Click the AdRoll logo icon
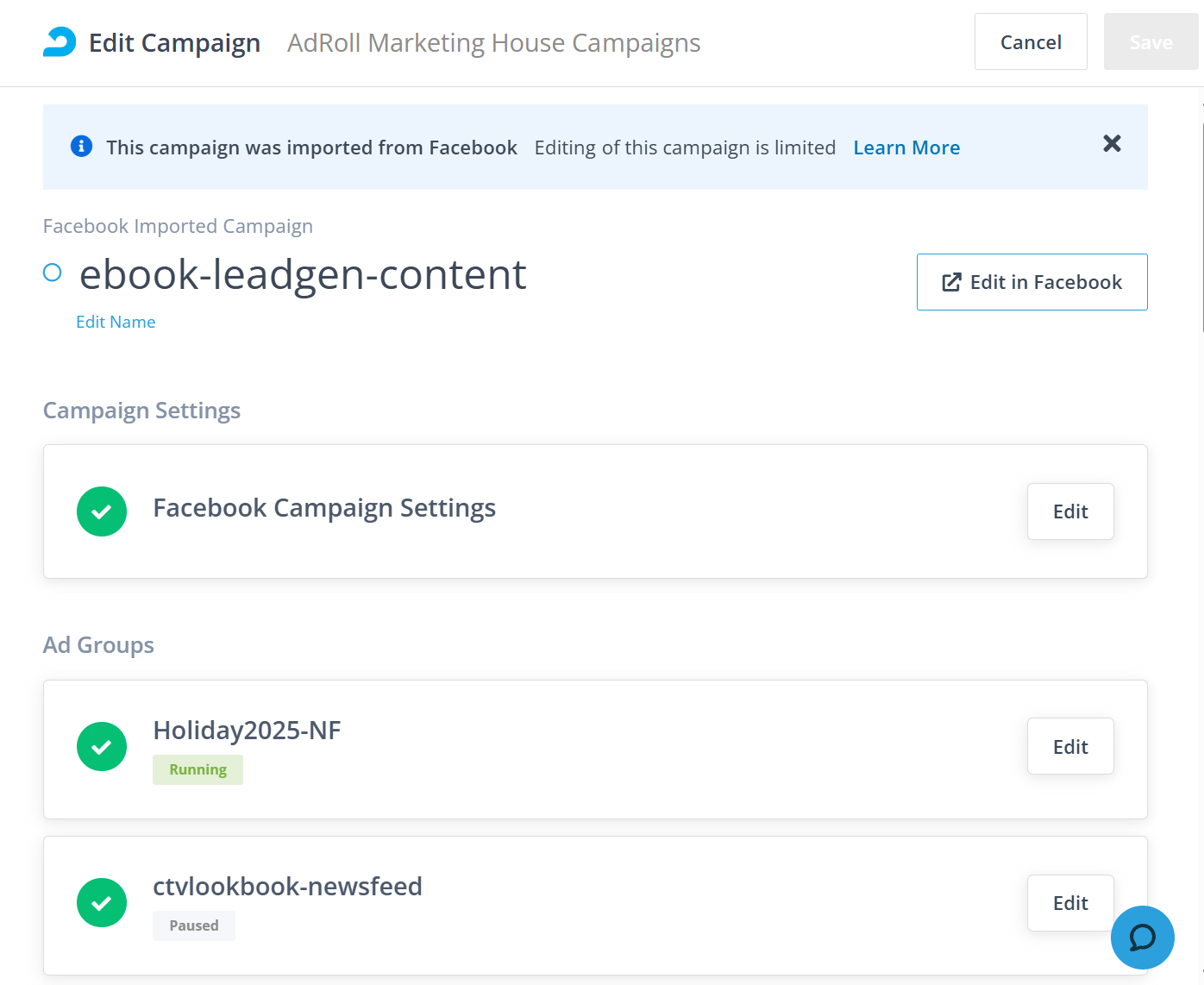1204x985 pixels. point(60,42)
